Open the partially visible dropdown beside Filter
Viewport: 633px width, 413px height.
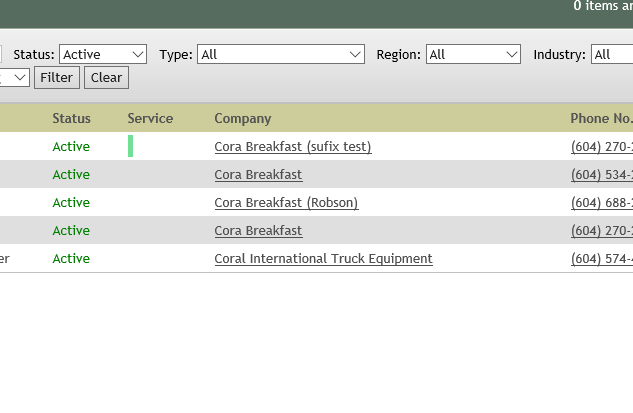click(x=15, y=77)
